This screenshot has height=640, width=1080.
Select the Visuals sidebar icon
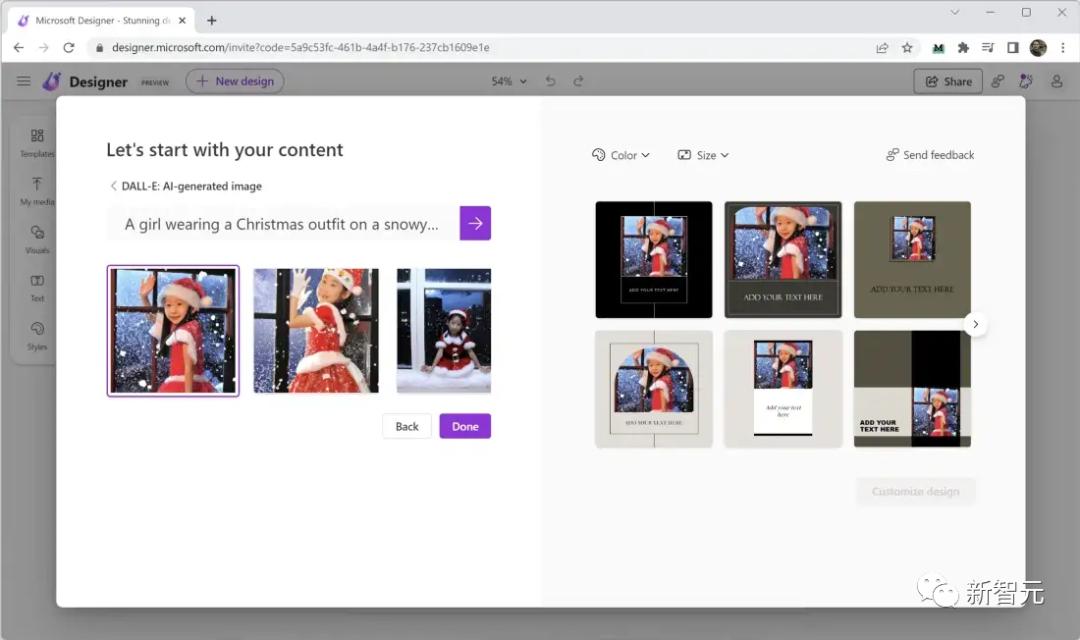(x=36, y=240)
